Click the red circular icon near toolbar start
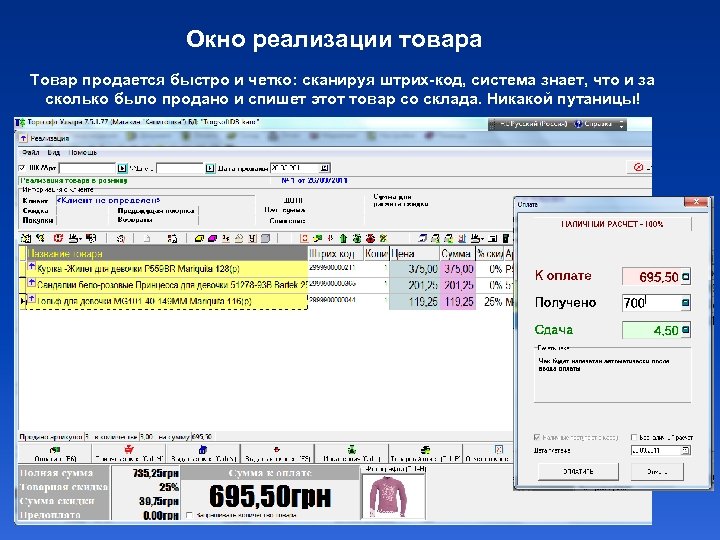720x540 pixels. point(58,238)
